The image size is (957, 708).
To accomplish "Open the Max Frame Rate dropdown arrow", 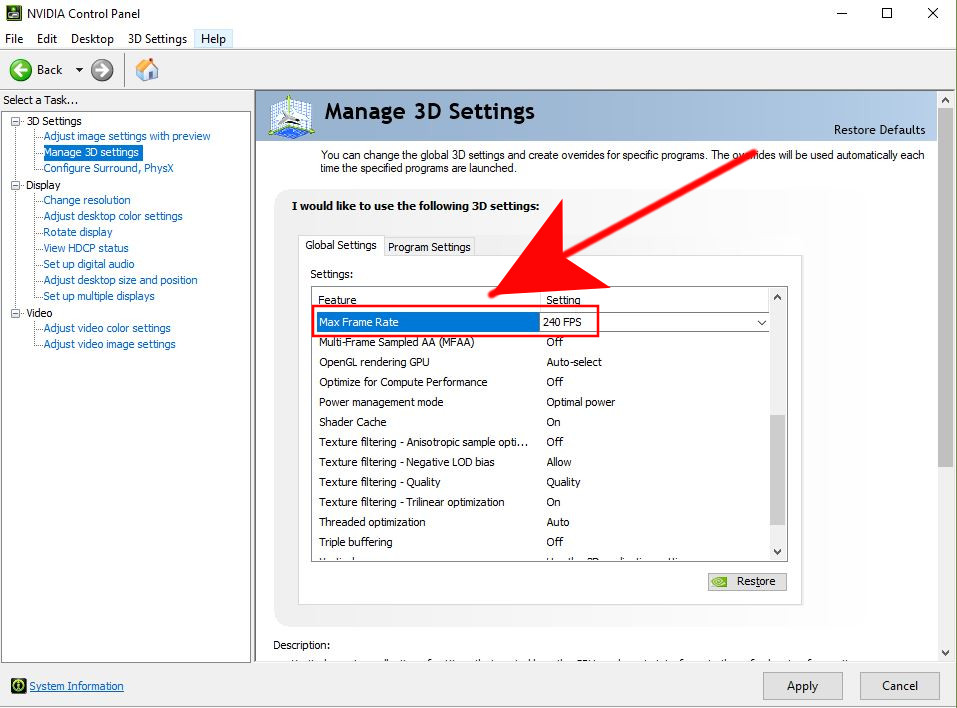I will (x=762, y=322).
